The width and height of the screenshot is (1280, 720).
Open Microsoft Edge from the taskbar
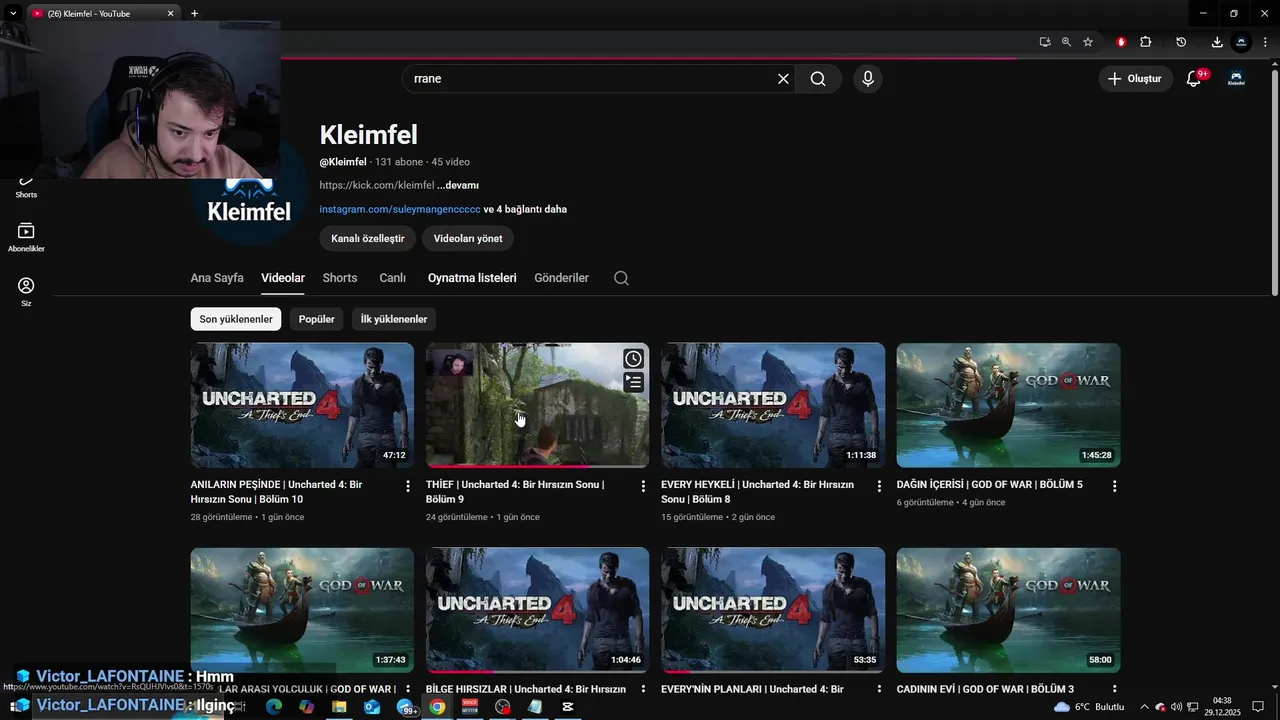tap(274, 706)
